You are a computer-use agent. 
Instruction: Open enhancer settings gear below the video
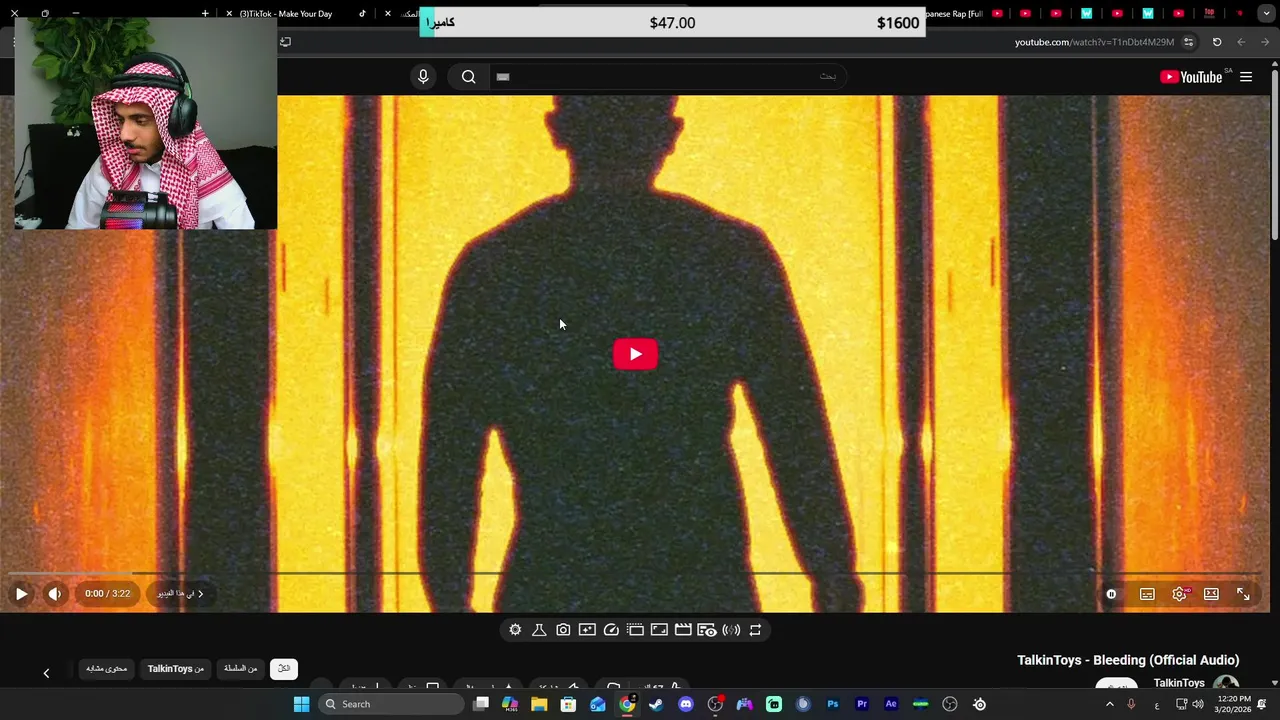(515, 630)
